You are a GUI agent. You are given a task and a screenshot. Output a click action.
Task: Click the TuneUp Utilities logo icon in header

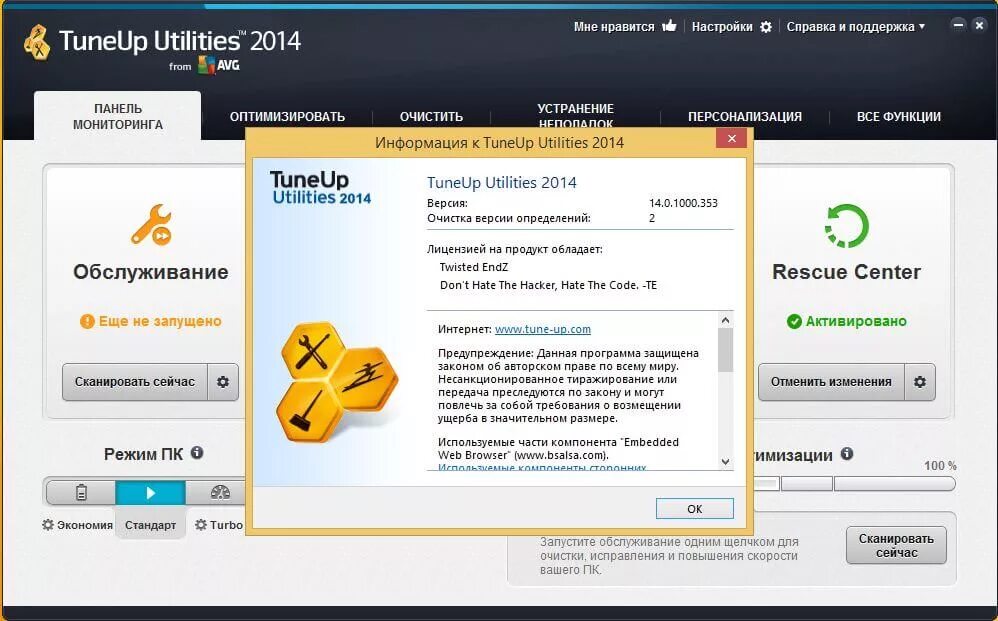(x=38, y=43)
